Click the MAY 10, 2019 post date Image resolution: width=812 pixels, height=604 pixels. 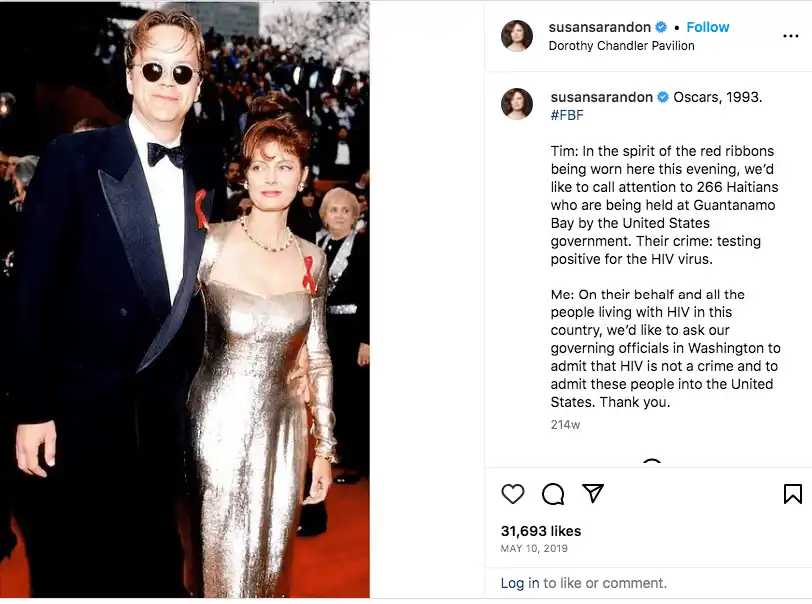pyautogui.click(x=533, y=549)
